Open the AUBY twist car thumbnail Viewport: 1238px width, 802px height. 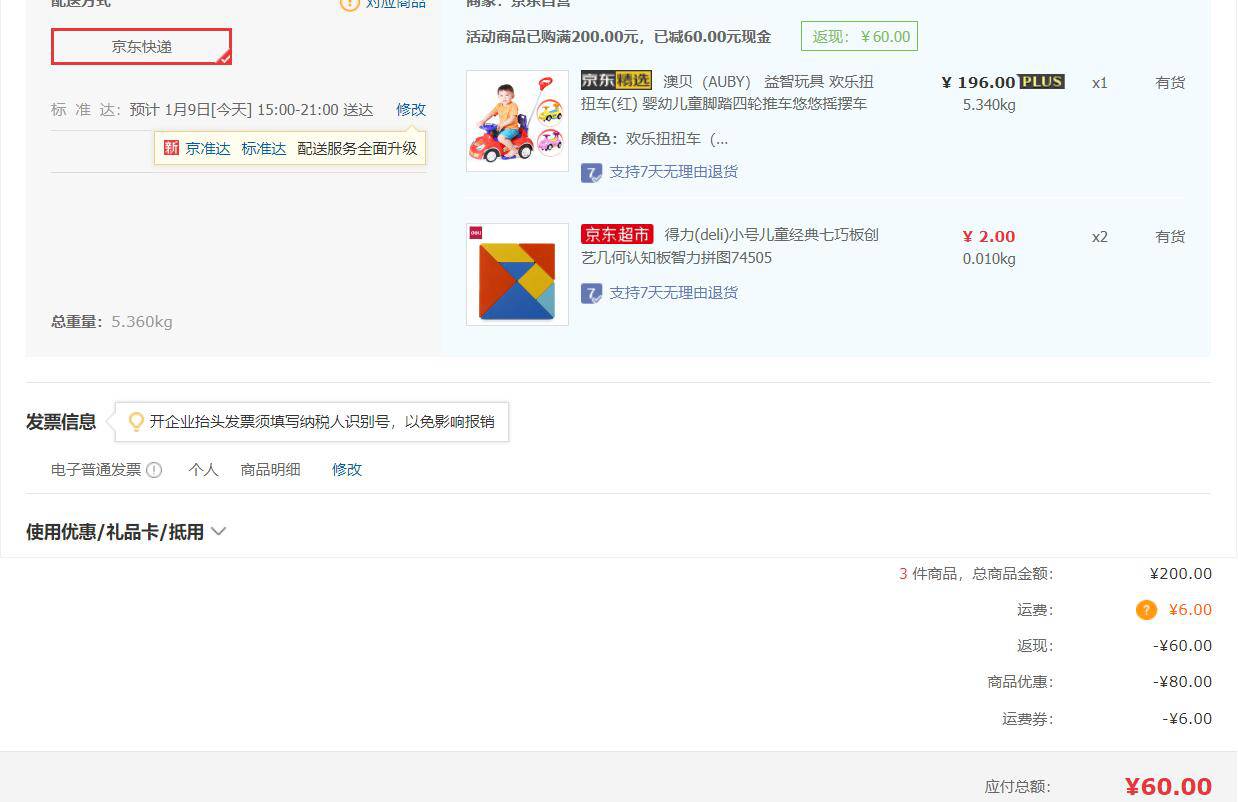tap(517, 121)
